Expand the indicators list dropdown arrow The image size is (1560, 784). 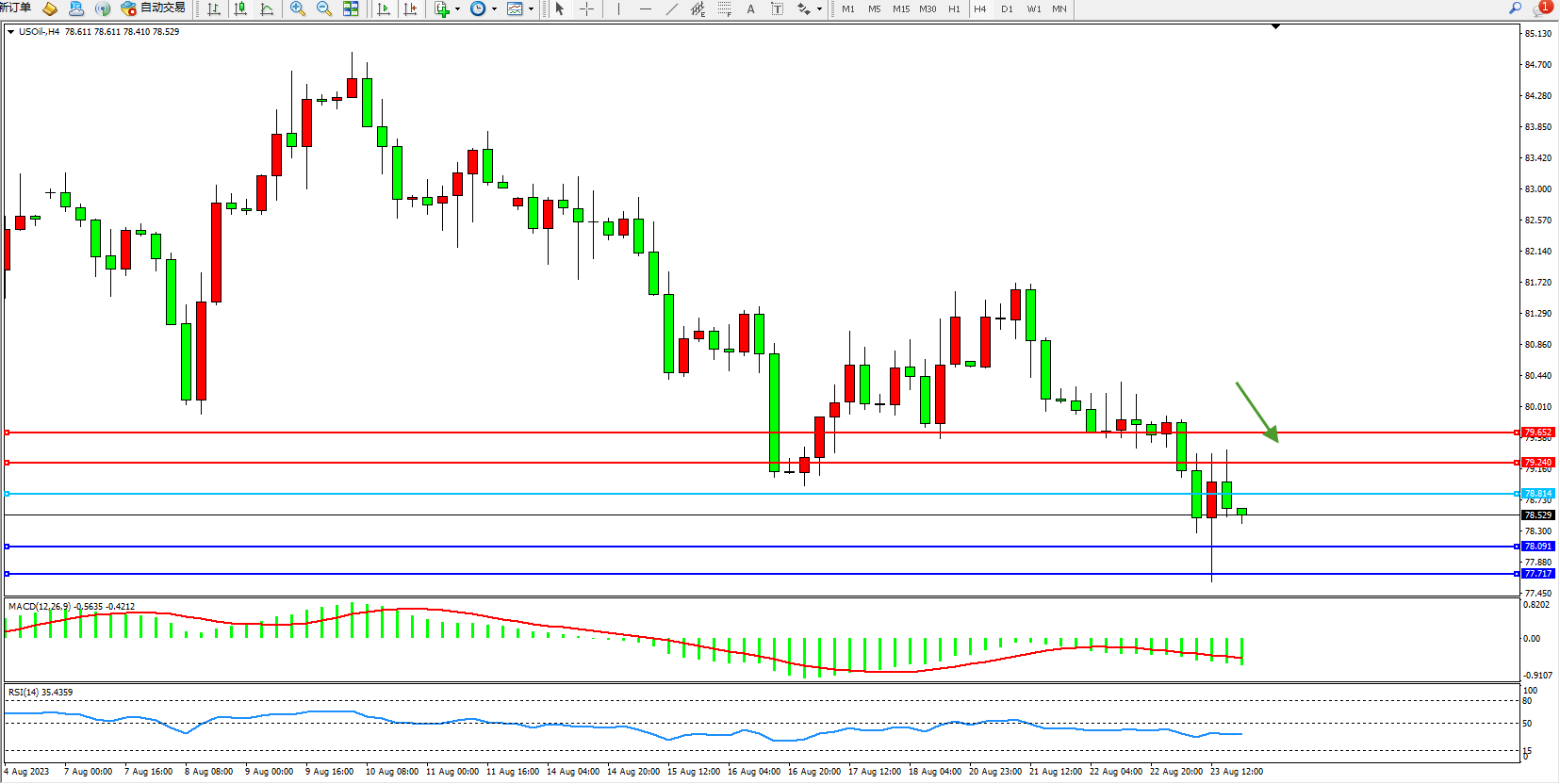tap(458, 9)
